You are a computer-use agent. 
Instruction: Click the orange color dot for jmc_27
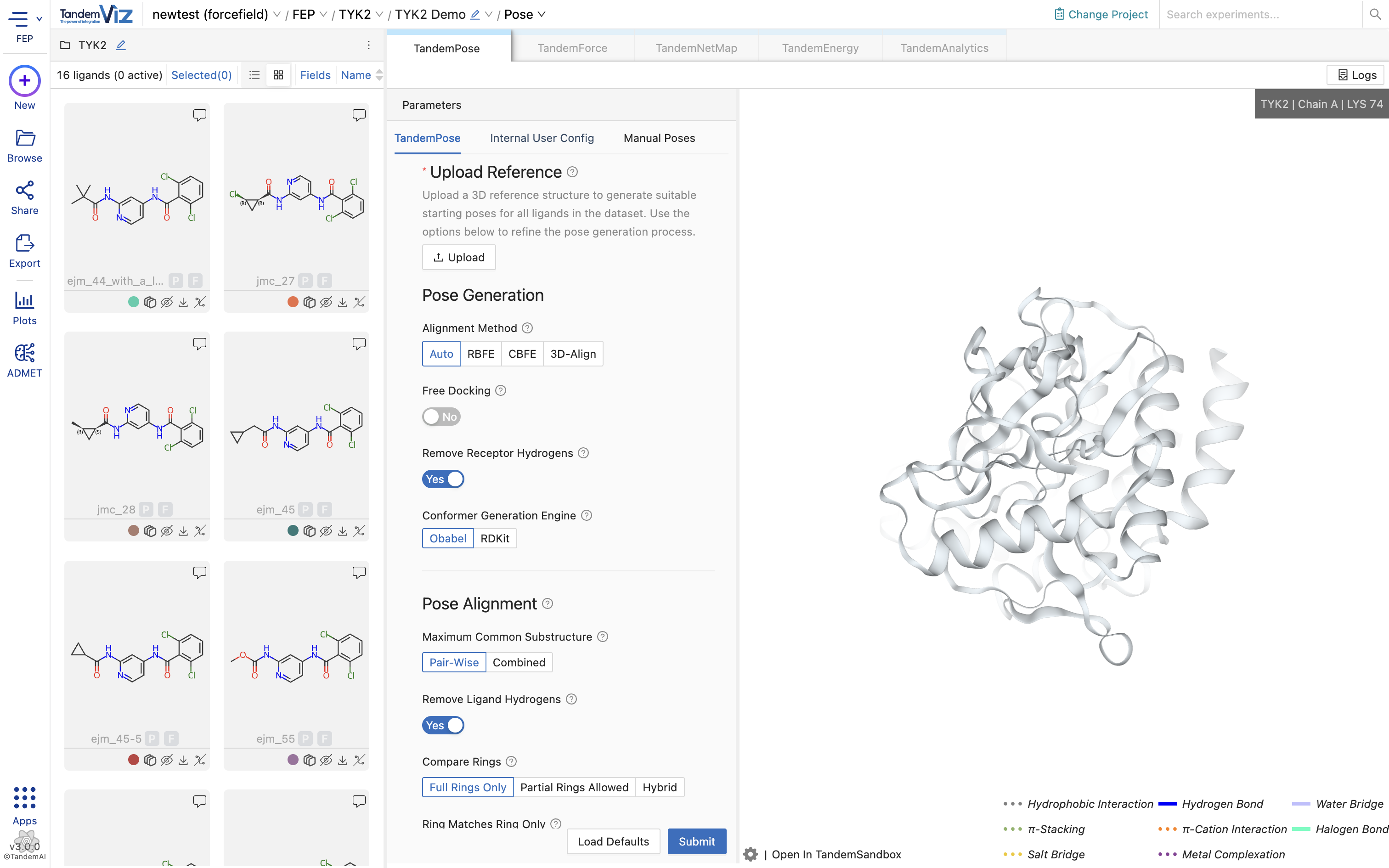tap(293, 302)
